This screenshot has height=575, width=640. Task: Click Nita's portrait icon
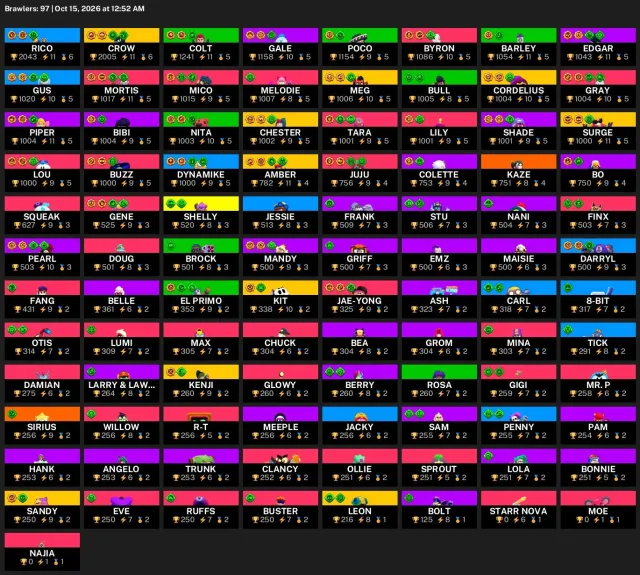(201, 122)
